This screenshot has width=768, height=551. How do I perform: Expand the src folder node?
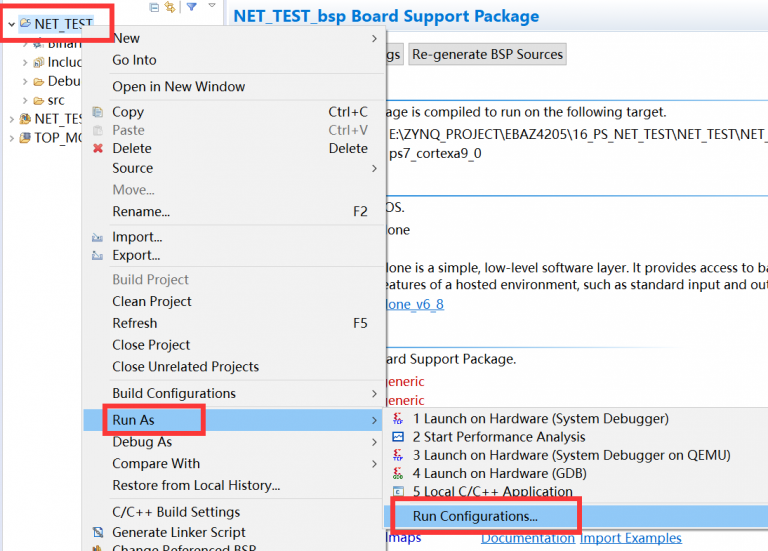[25, 100]
